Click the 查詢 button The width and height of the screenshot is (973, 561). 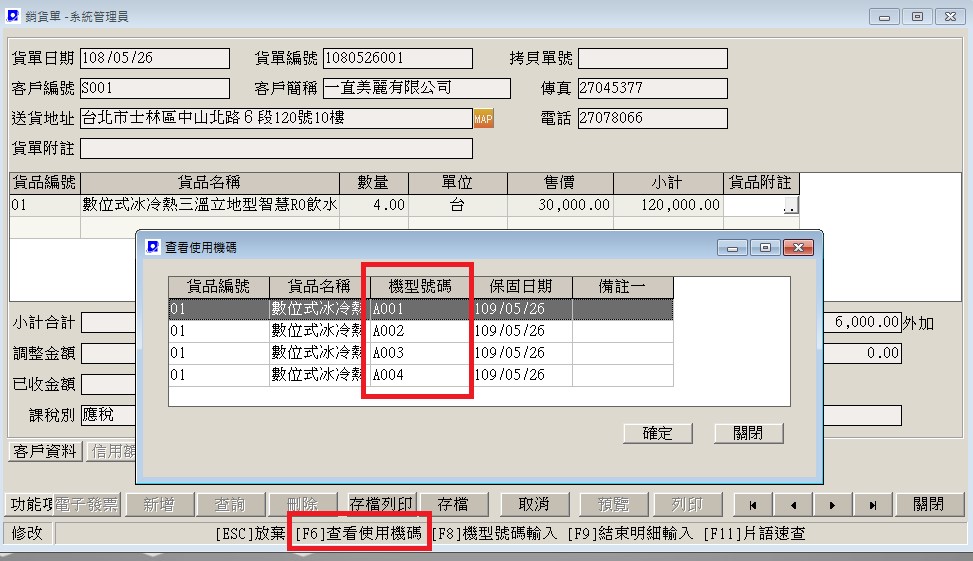point(231,505)
